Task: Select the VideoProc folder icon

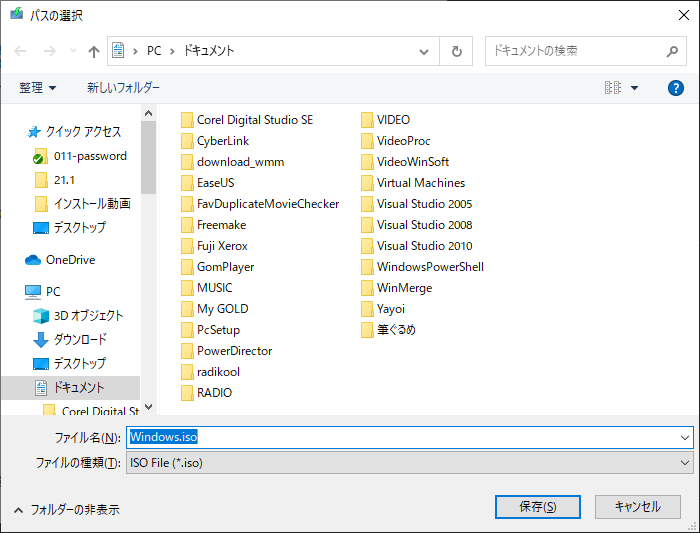Action: [367, 141]
